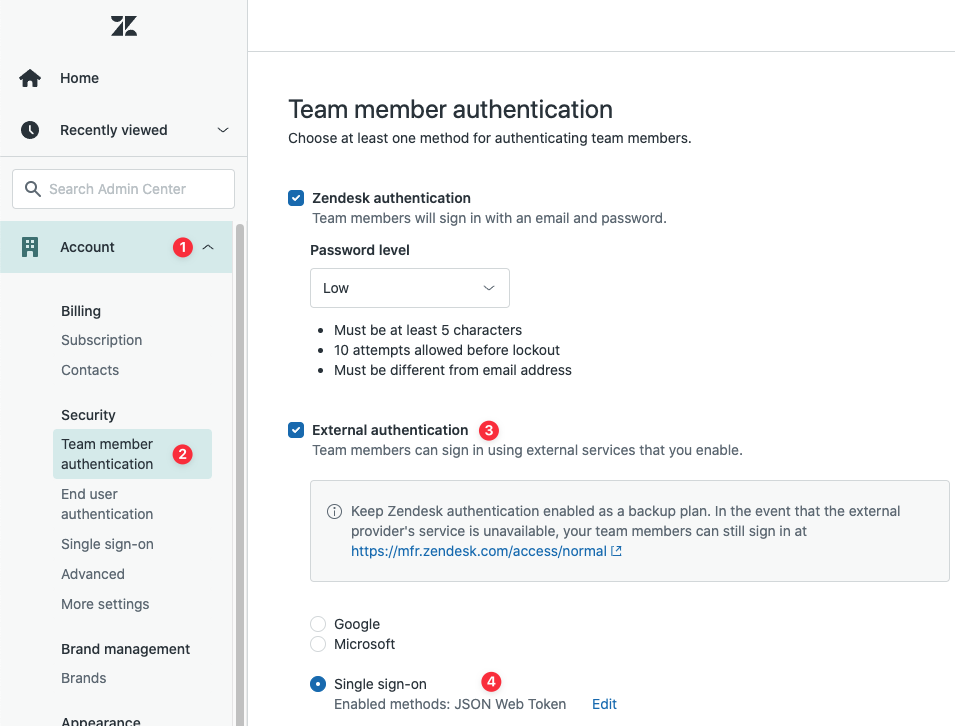The image size is (955, 726).
Task: Click Edit next to JSON Web Token
Action: coord(604,704)
